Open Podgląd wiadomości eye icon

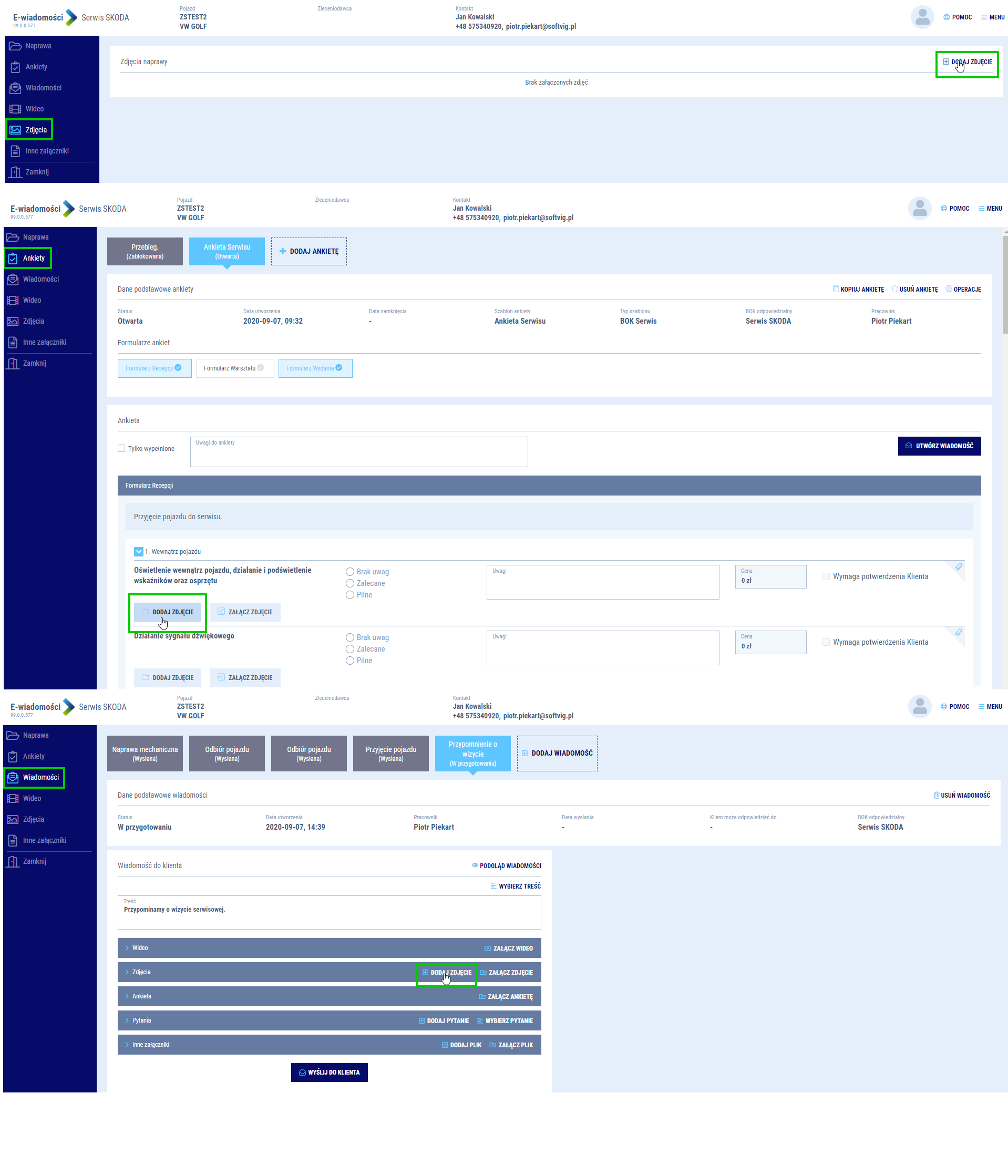475,865
